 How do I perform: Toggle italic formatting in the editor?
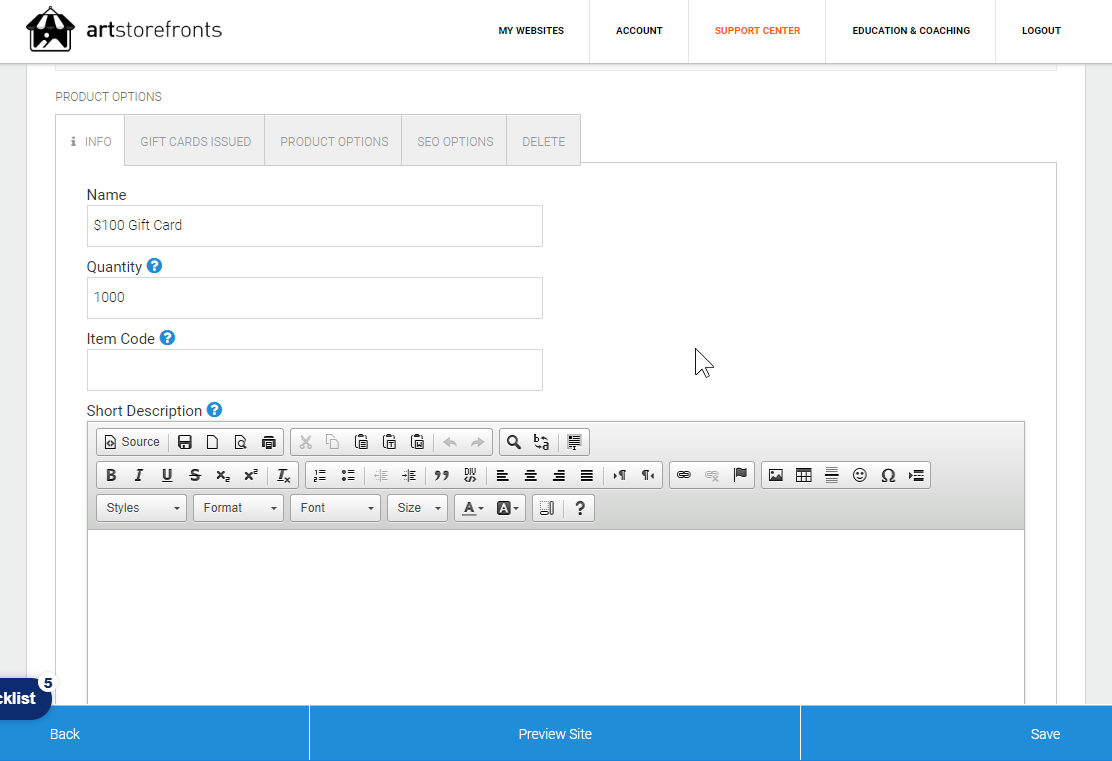click(139, 475)
